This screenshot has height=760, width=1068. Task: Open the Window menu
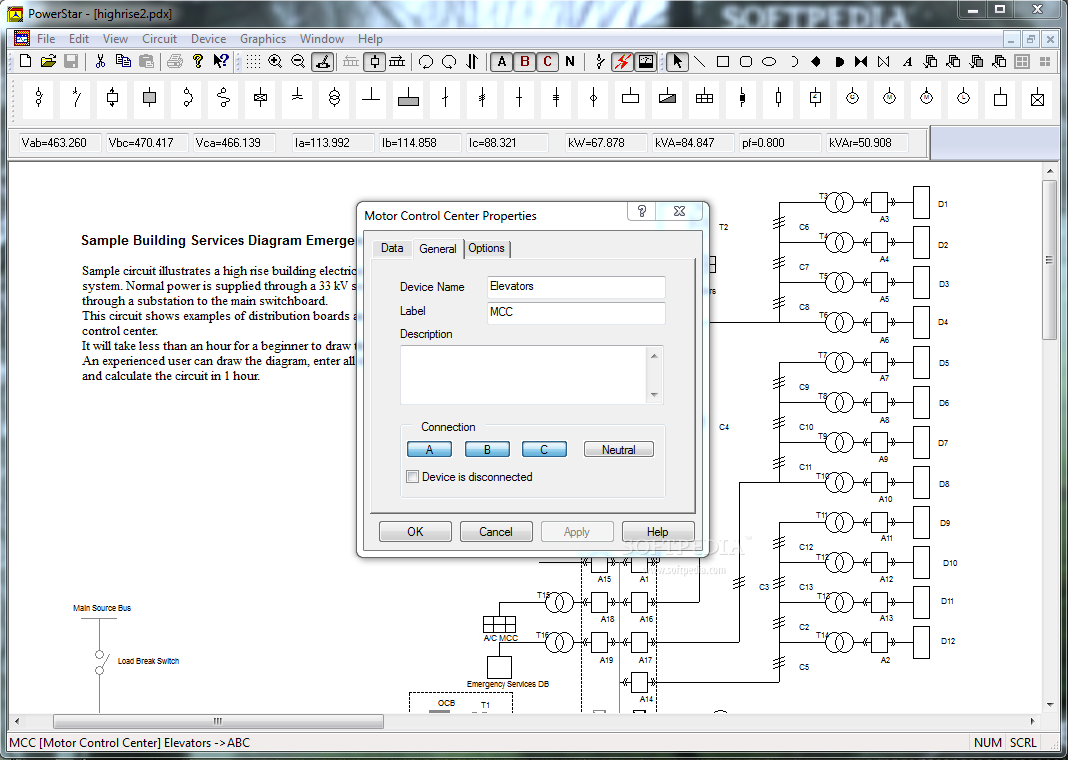(x=322, y=39)
